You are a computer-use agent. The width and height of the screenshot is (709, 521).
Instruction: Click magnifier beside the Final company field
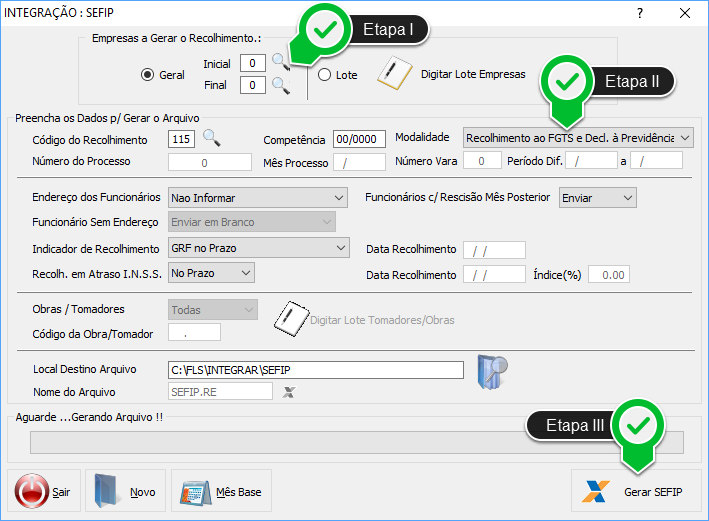[x=281, y=86]
